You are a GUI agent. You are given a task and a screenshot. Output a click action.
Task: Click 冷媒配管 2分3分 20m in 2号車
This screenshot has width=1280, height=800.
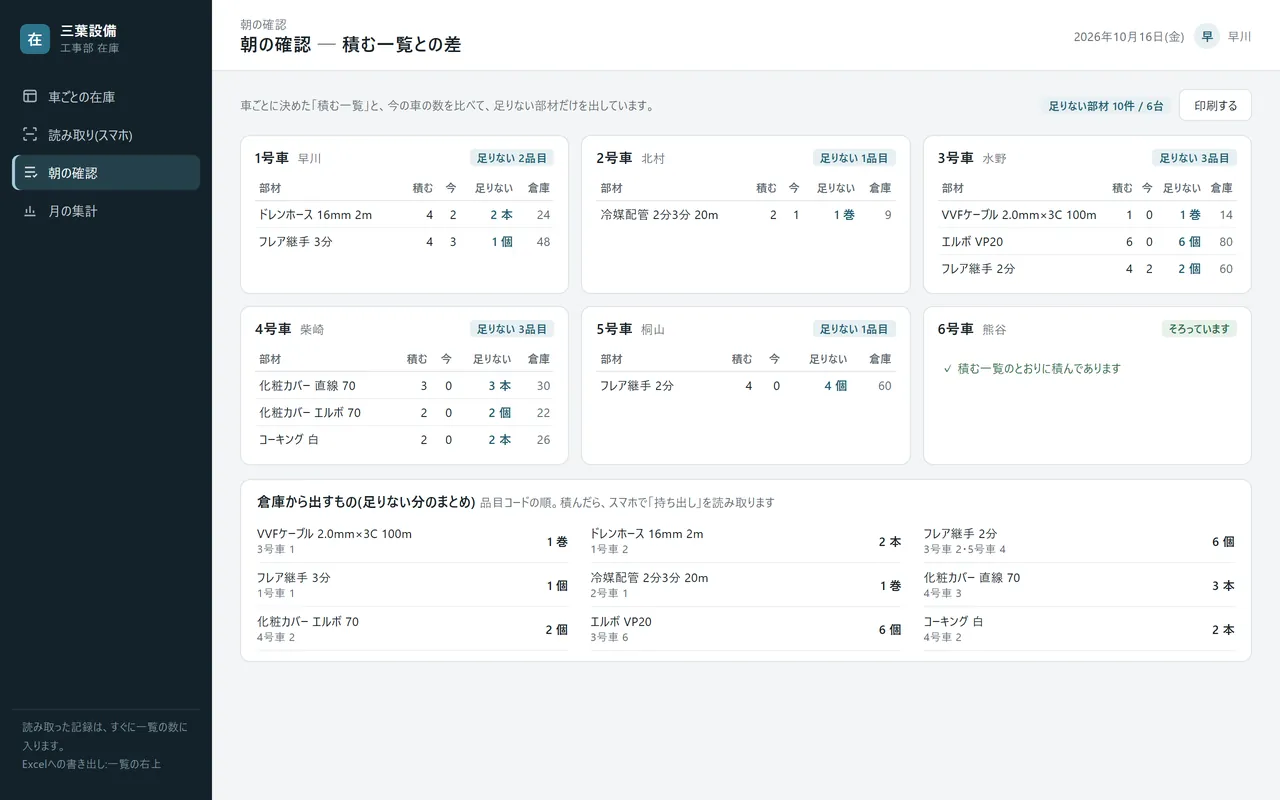click(659, 215)
